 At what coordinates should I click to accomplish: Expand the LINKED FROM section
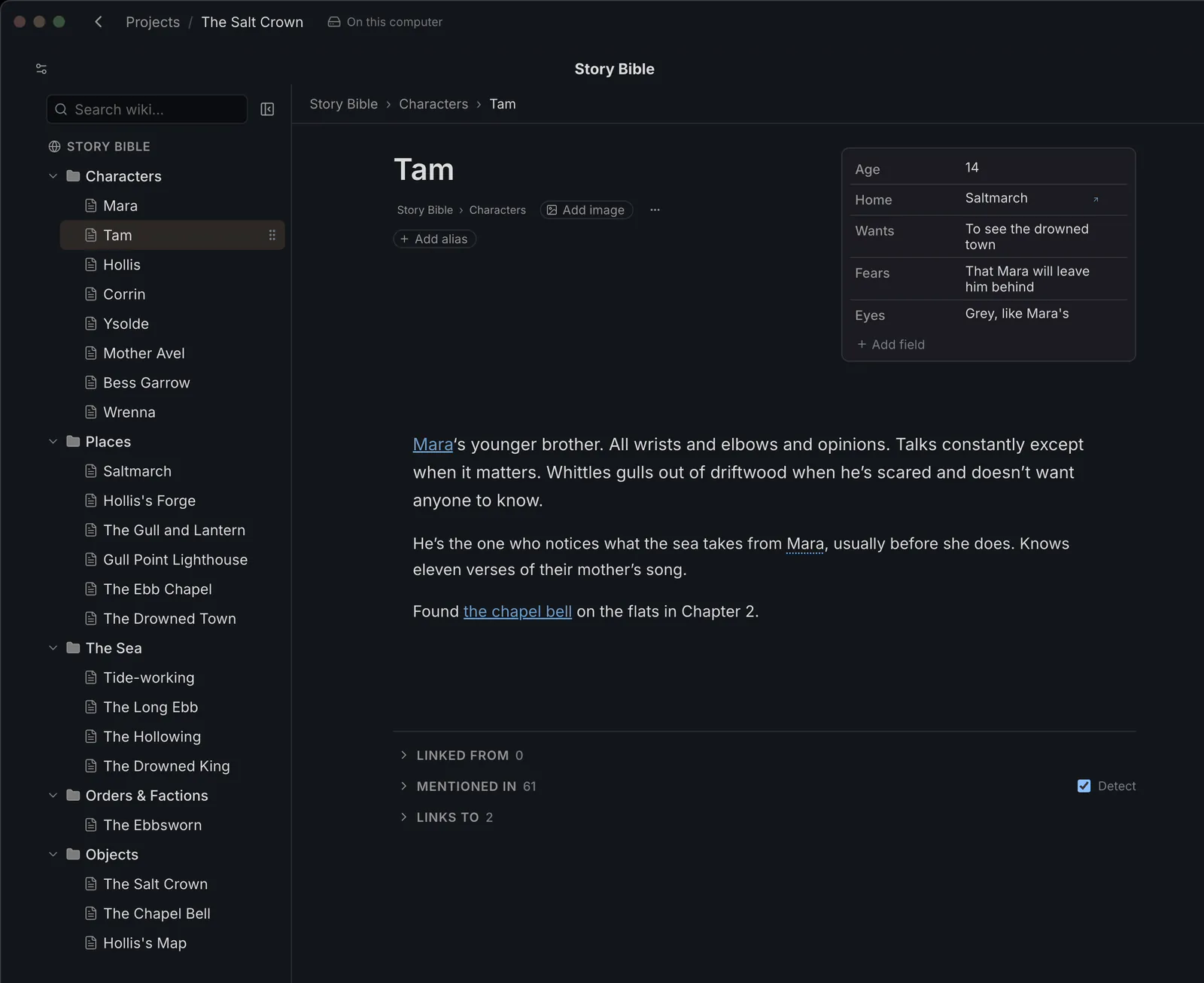(x=404, y=755)
